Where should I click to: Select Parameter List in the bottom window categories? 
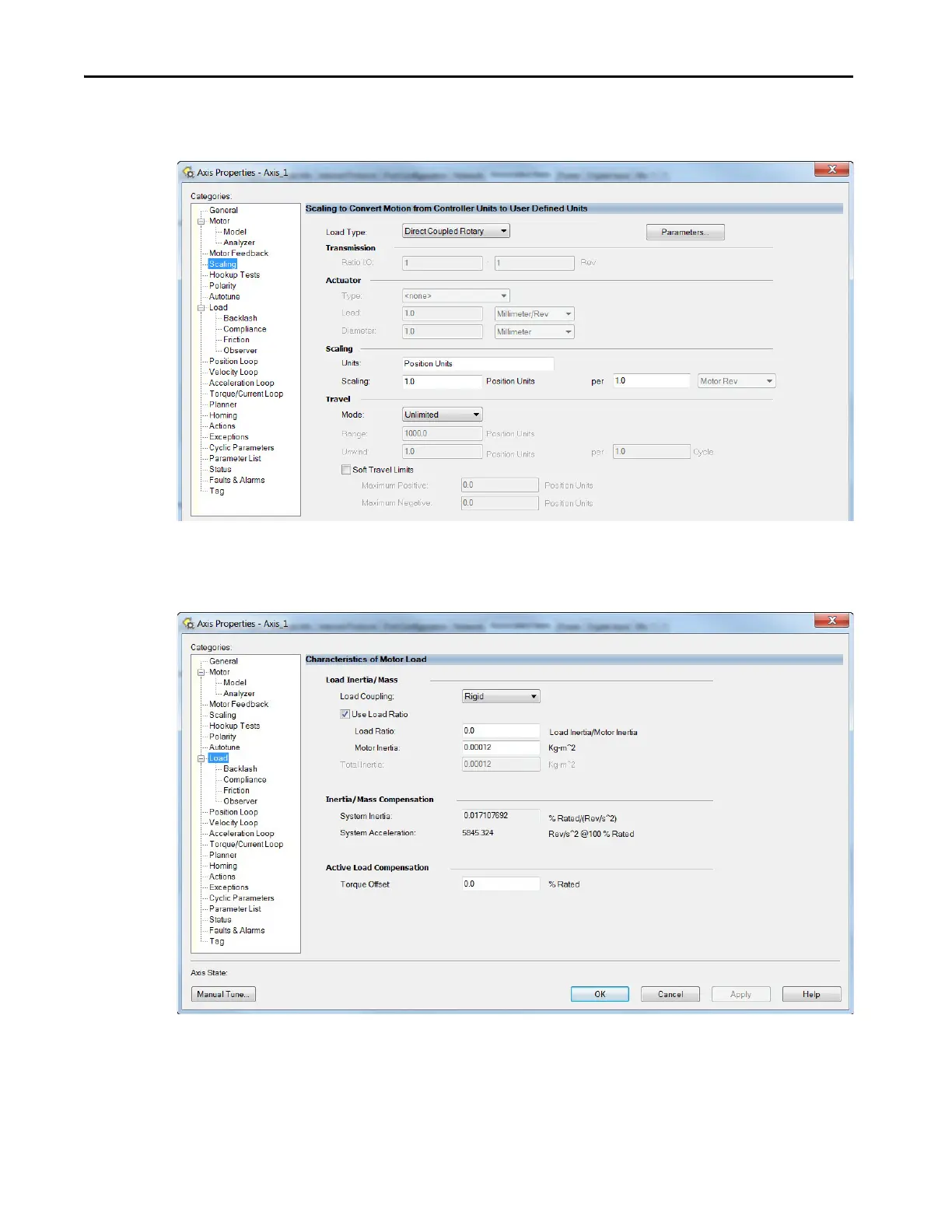point(235,908)
